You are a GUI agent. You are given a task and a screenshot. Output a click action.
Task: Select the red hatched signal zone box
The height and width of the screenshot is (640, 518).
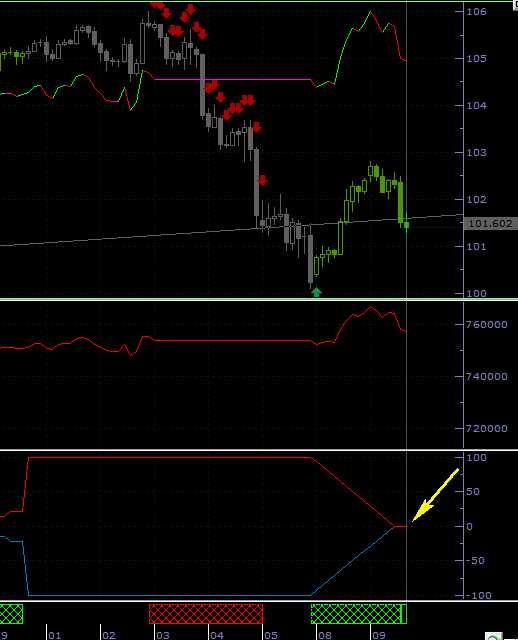pyautogui.click(x=206, y=613)
